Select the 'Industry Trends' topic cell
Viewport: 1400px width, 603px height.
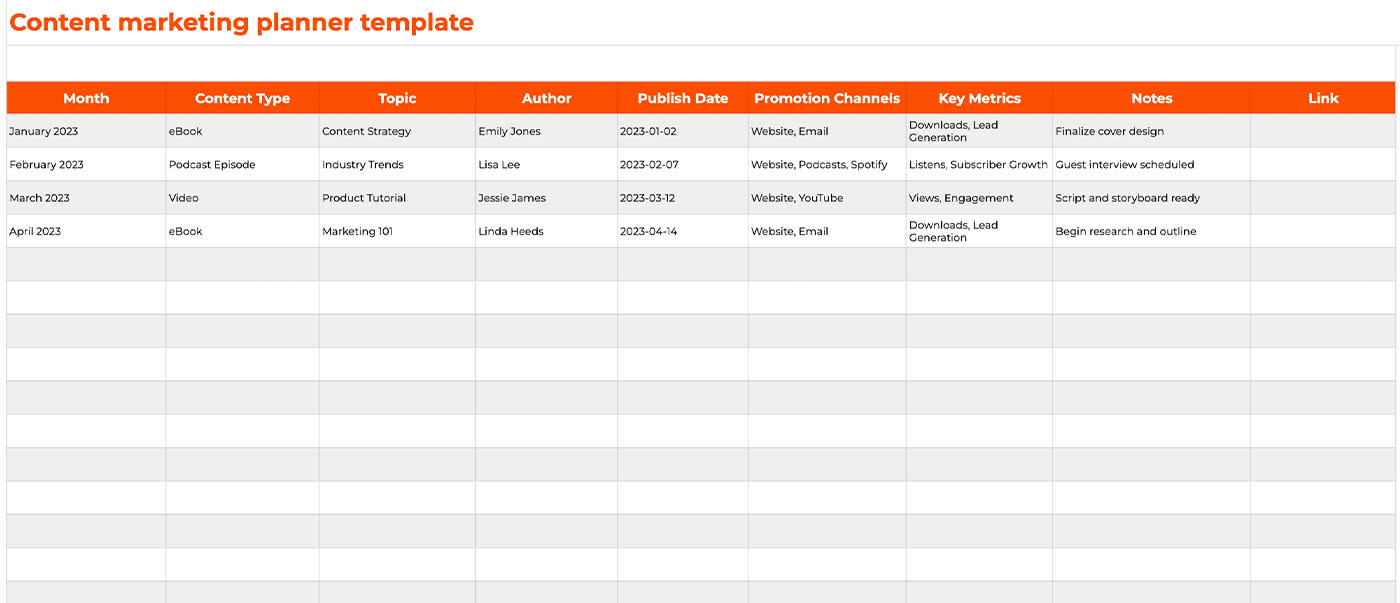tap(397, 164)
